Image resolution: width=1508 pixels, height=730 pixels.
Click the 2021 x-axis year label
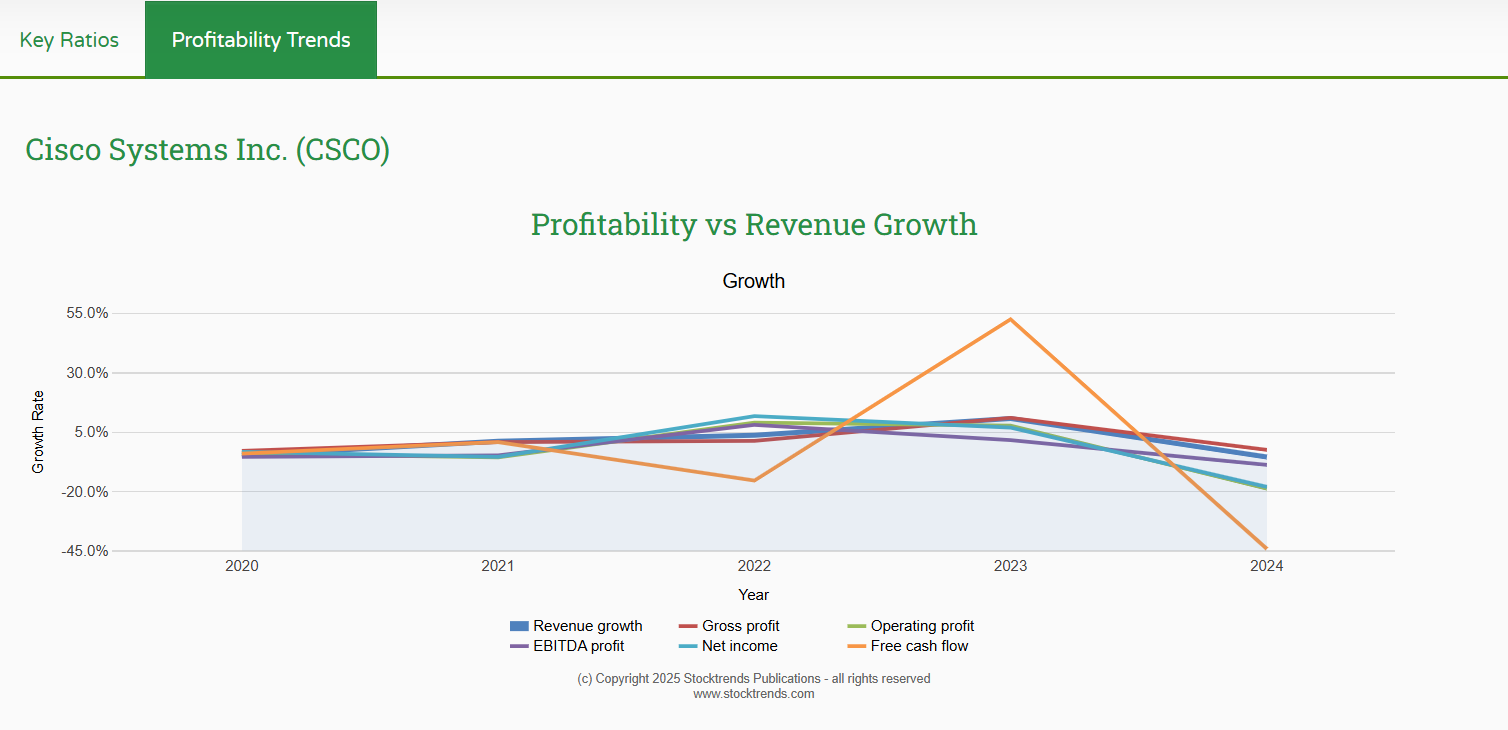pos(498,566)
